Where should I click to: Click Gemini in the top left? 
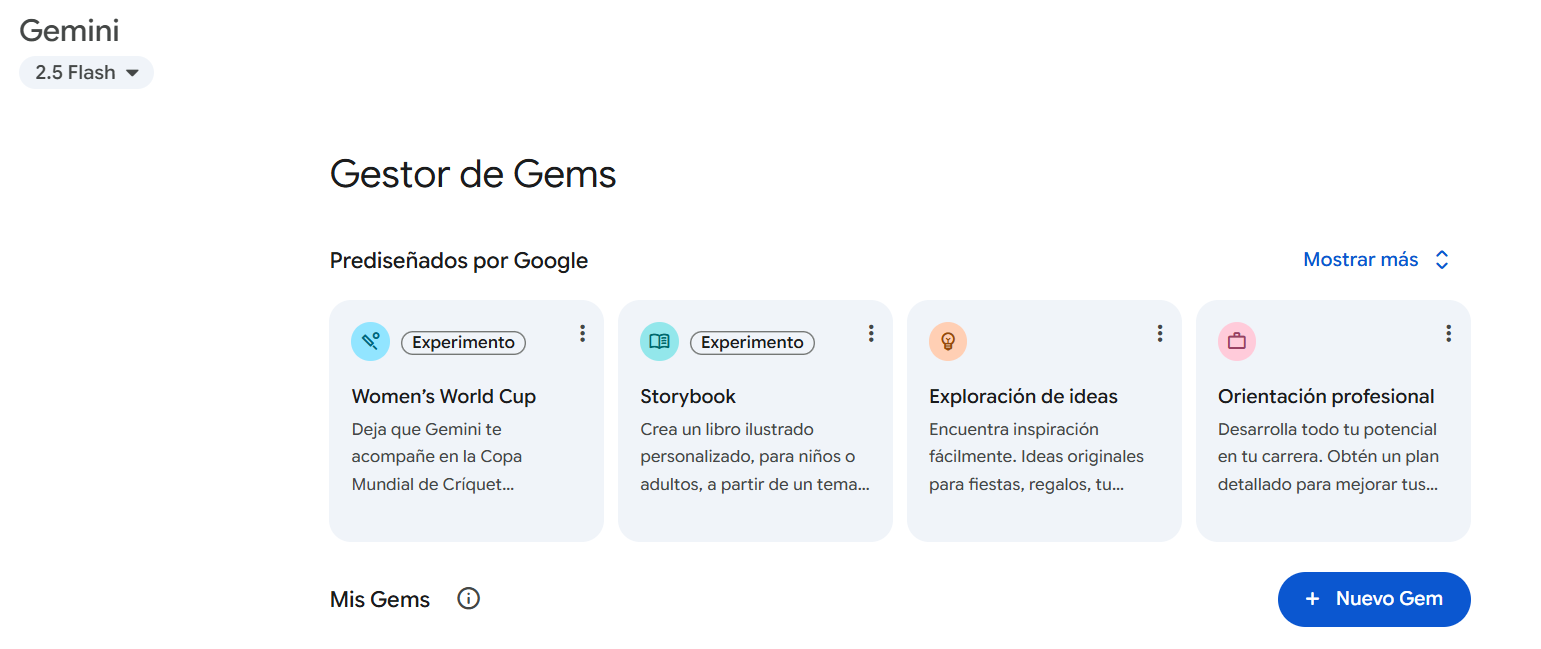click(69, 30)
